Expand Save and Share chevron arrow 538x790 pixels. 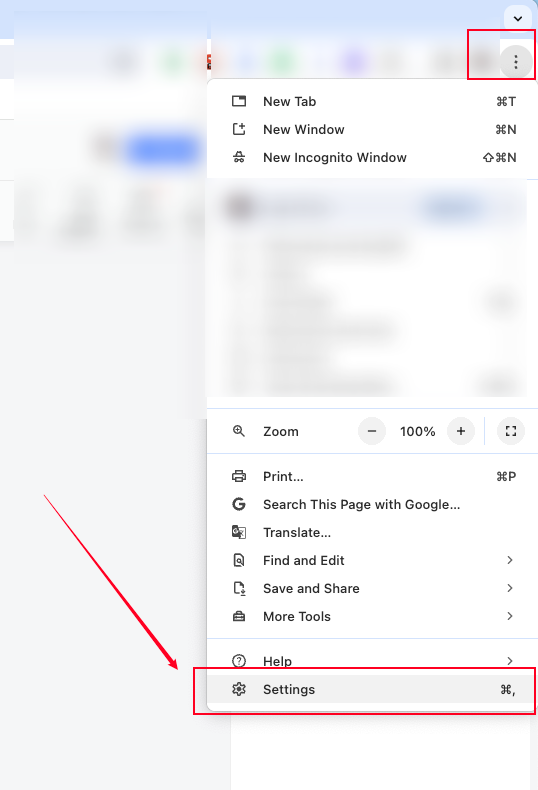pos(510,588)
